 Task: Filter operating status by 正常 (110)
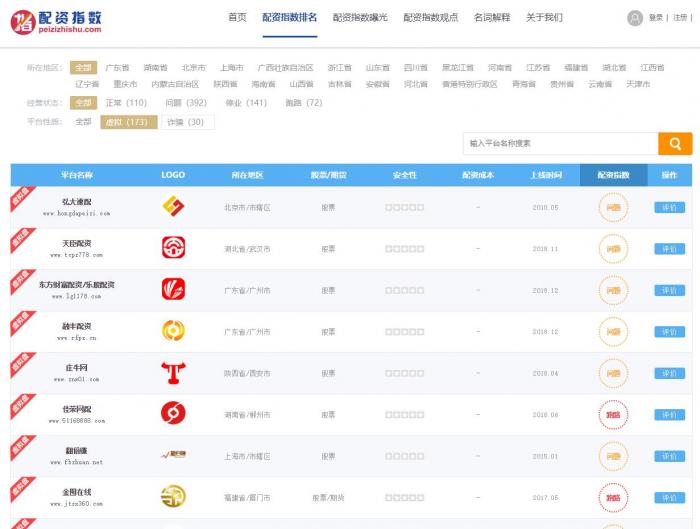pyautogui.click(x=126, y=103)
